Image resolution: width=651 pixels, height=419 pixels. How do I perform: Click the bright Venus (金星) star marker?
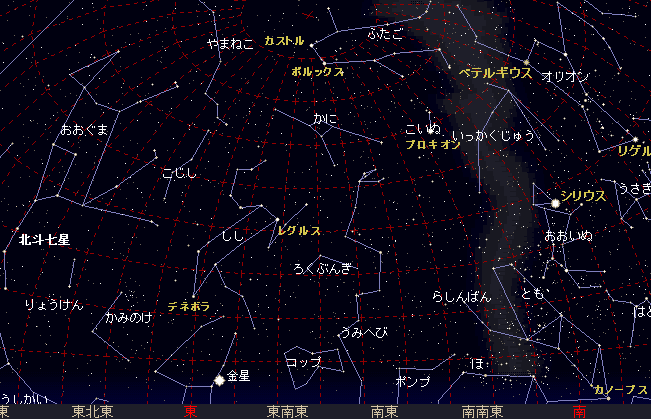(219, 380)
